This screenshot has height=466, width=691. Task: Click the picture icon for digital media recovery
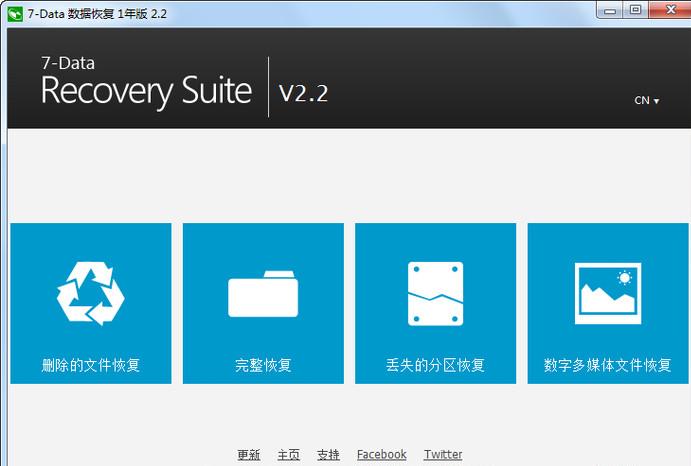click(x=608, y=293)
